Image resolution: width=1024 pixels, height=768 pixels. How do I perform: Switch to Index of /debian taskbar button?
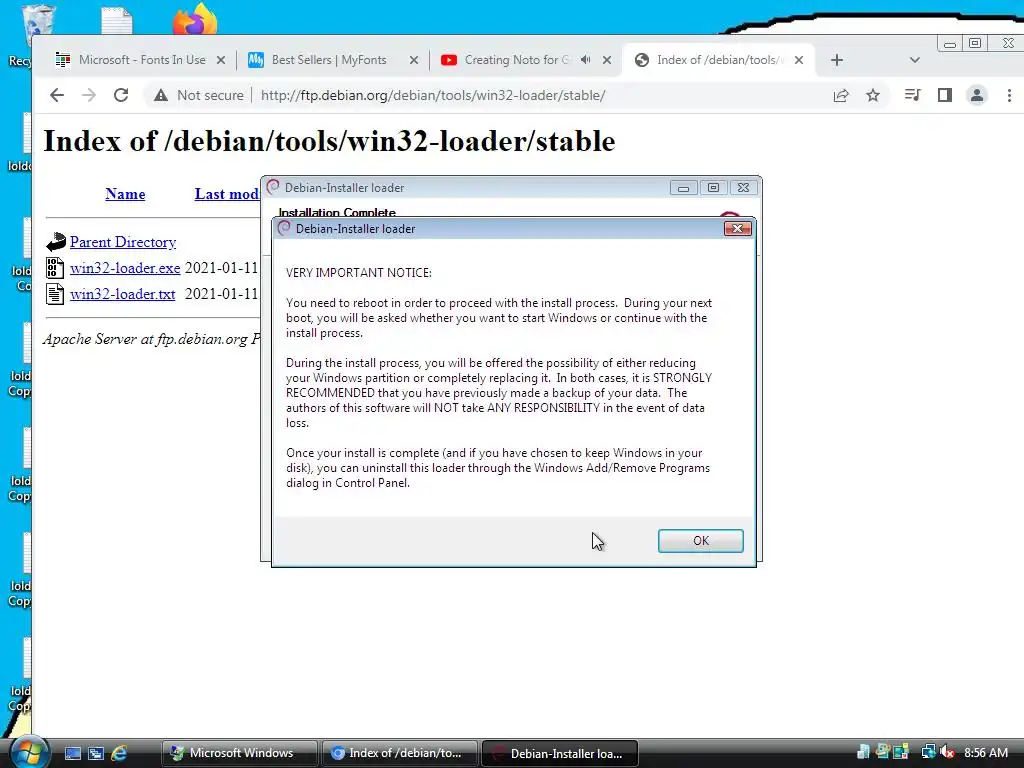click(400, 753)
